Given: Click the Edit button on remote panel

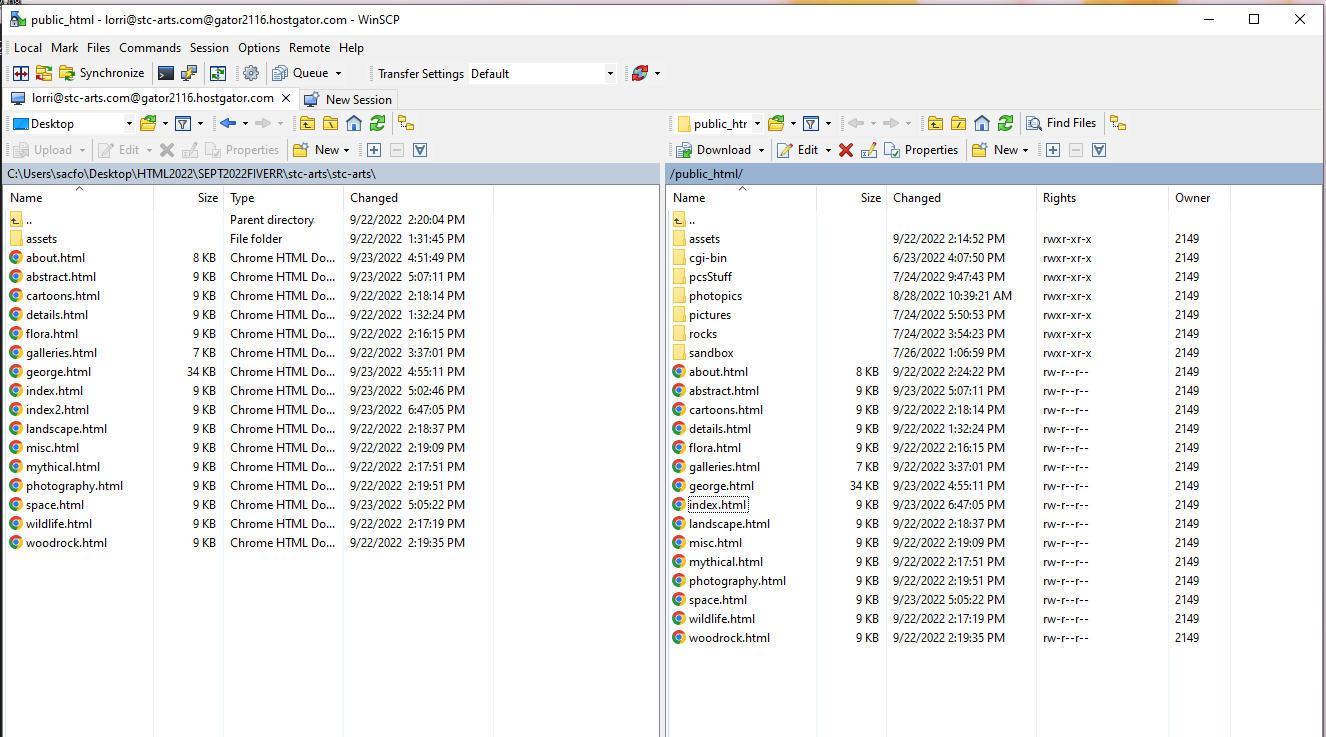Looking at the screenshot, I should [x=803, y=150].
